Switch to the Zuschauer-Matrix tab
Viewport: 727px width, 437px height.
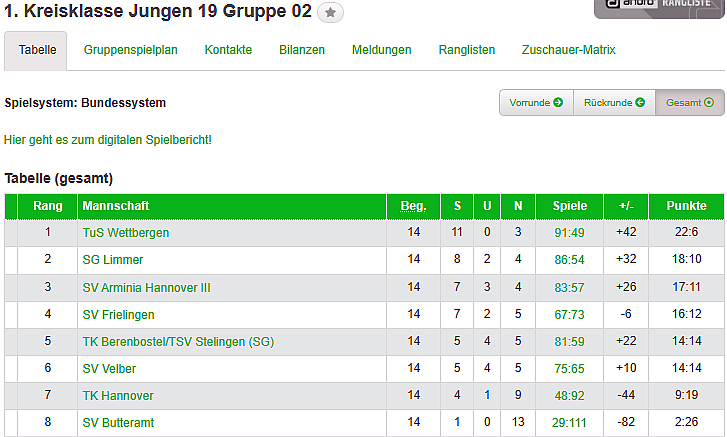tap(569, 50)
